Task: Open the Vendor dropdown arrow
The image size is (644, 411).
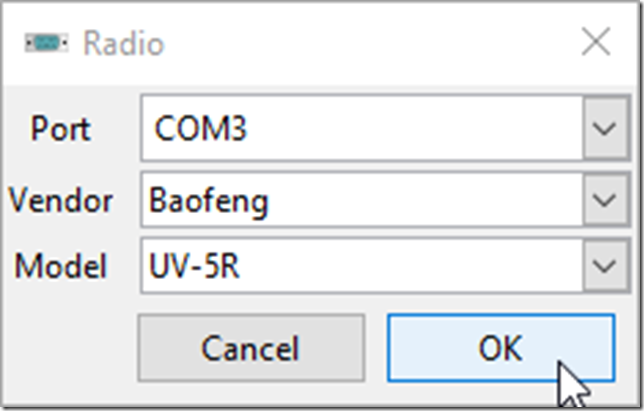Action: click(601, 200)
